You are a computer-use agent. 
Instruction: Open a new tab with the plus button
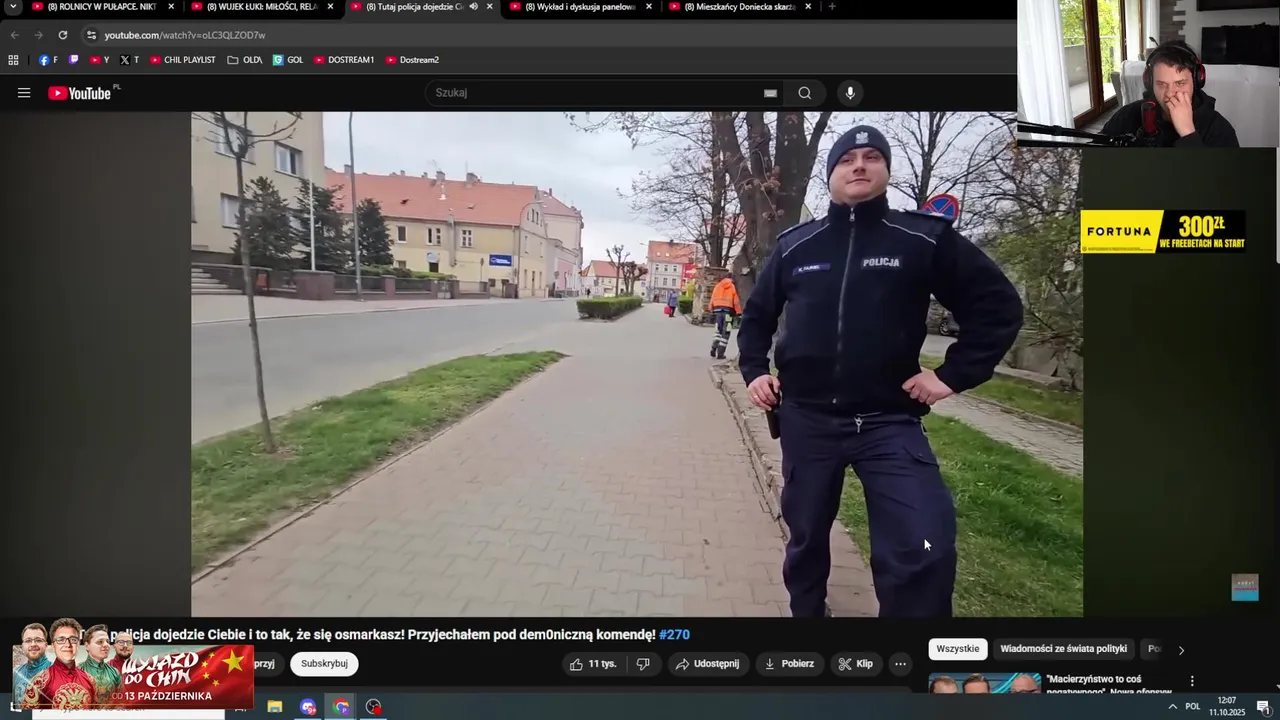pyautogui.click(x=832, y=7)
